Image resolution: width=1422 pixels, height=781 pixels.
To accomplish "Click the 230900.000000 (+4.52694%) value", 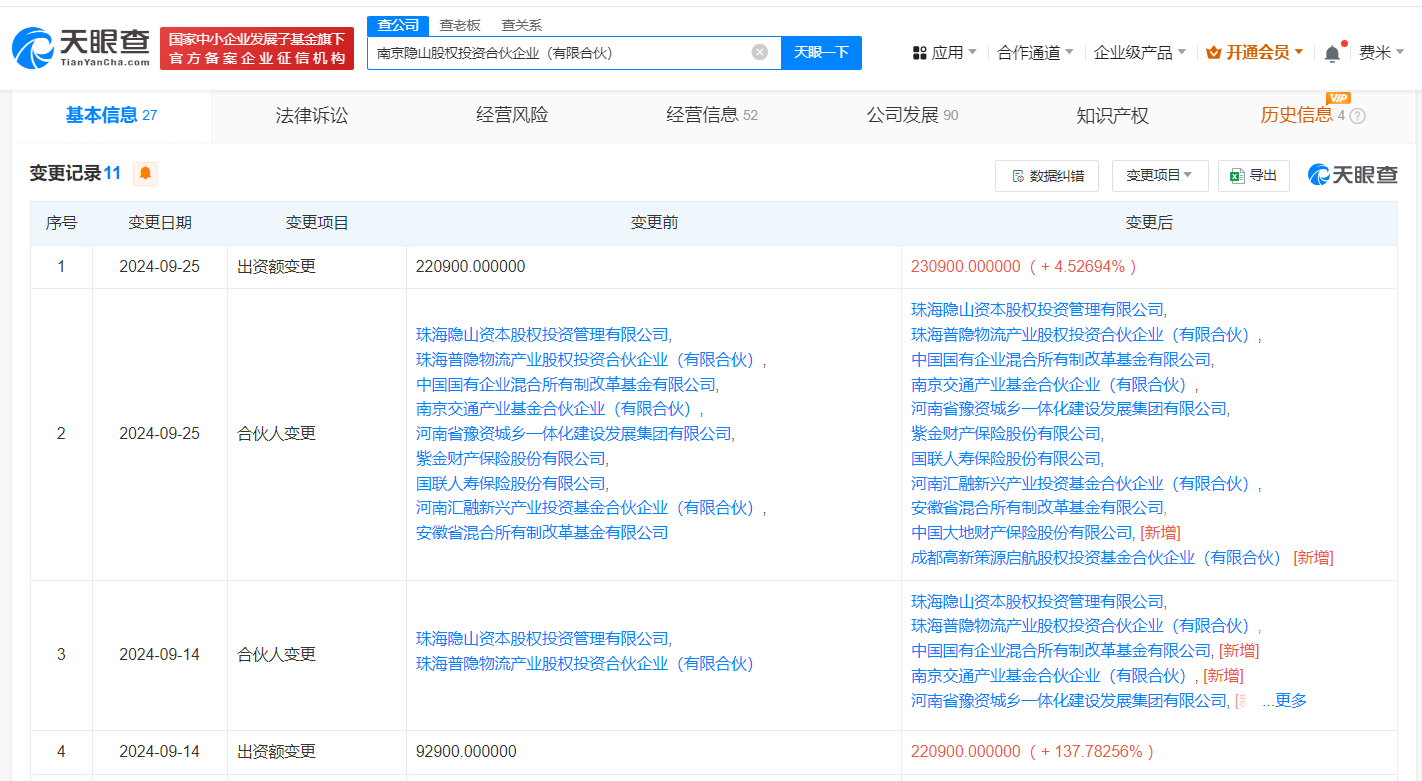I will coord(1024,267).
